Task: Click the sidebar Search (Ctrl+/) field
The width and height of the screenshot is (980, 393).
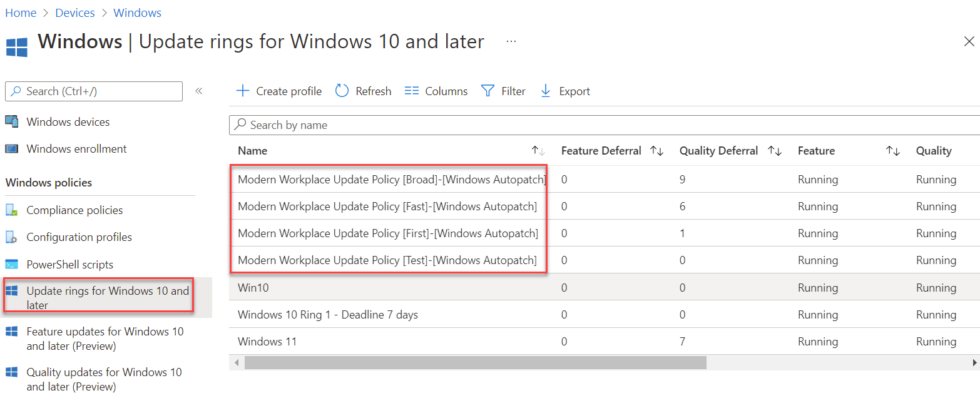Action: tap(94, 91)
